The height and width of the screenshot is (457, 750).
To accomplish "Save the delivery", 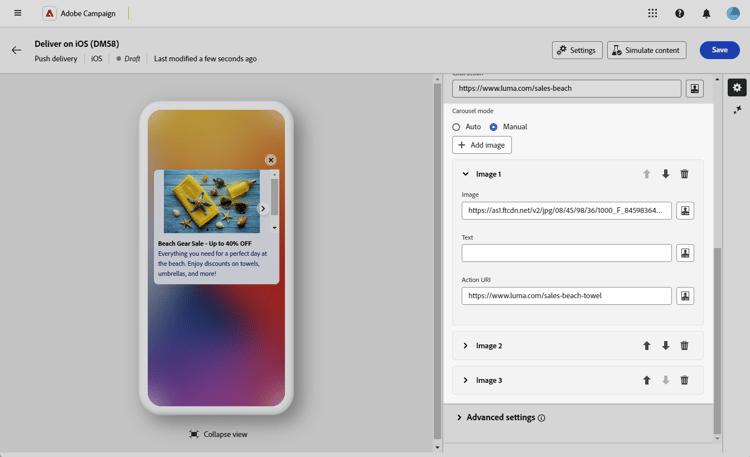I will point(719,50).
